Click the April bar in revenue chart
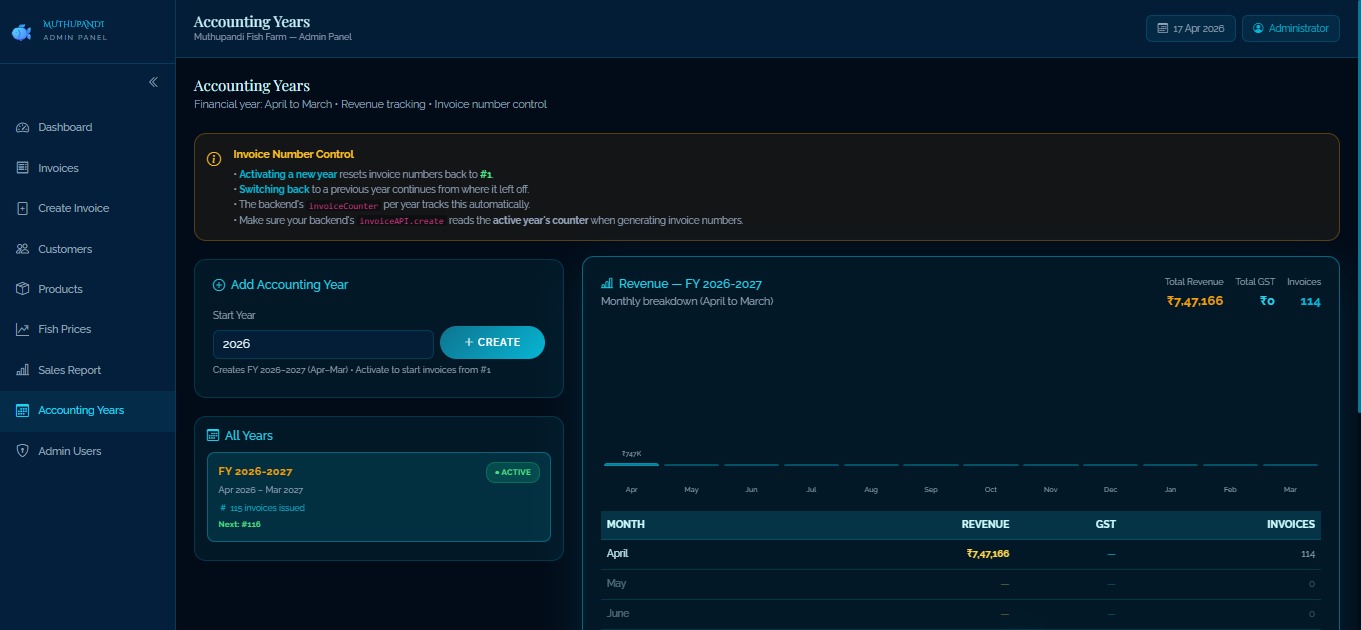The width and height of the screenshot is (1361, 630). click(631, 464)
